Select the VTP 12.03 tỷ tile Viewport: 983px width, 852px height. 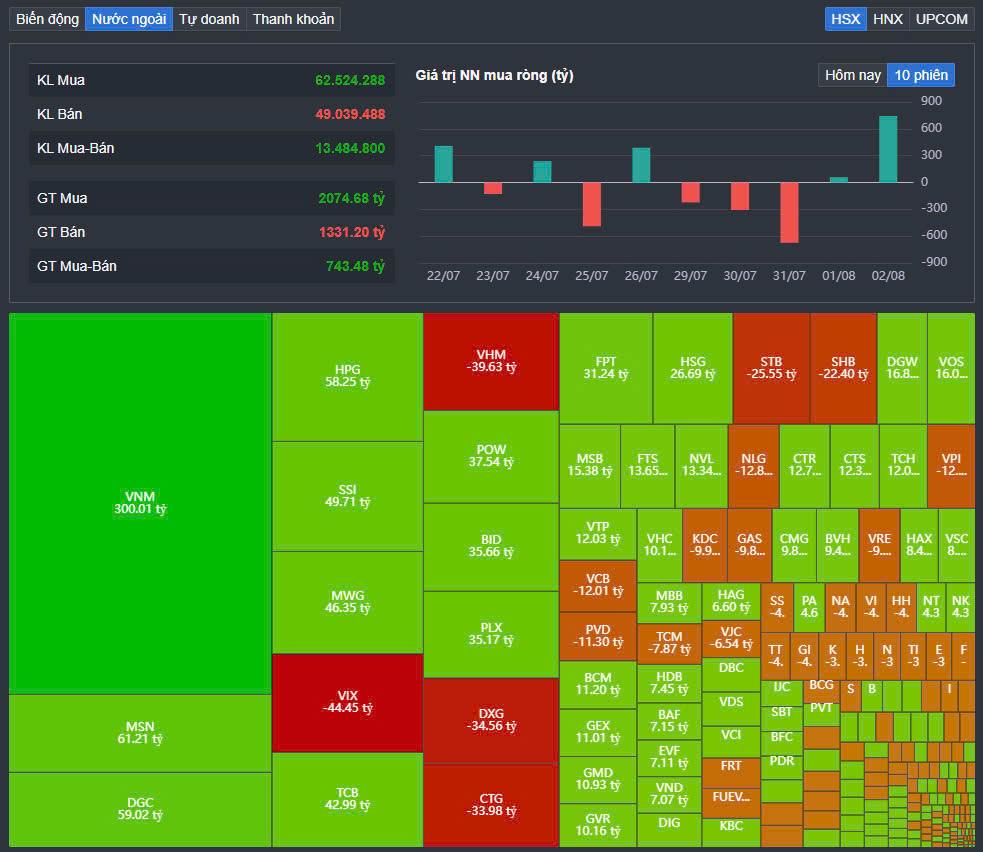(x=598, y=534)
